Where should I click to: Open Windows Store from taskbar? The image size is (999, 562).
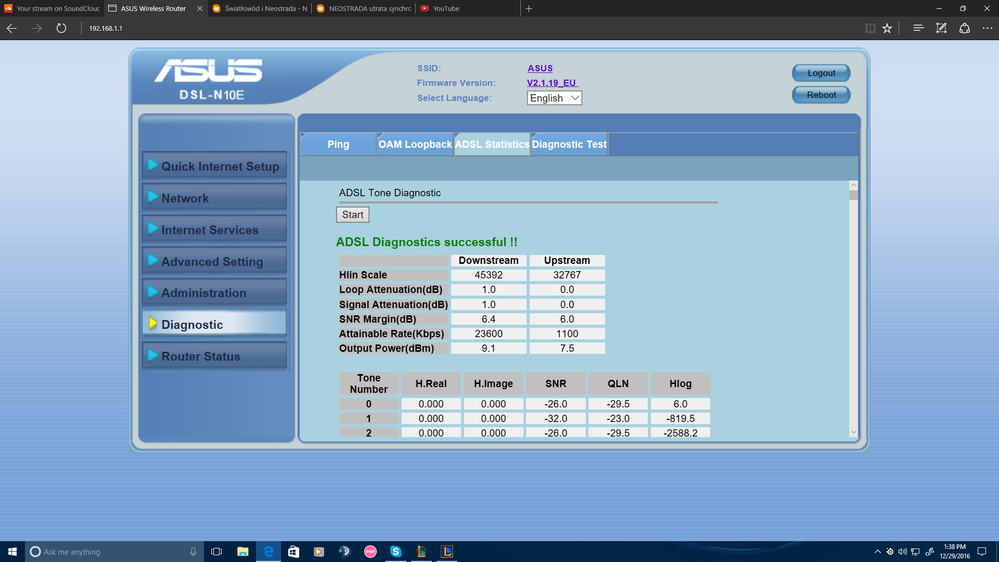pyautogui.click(x=294, y=551)
